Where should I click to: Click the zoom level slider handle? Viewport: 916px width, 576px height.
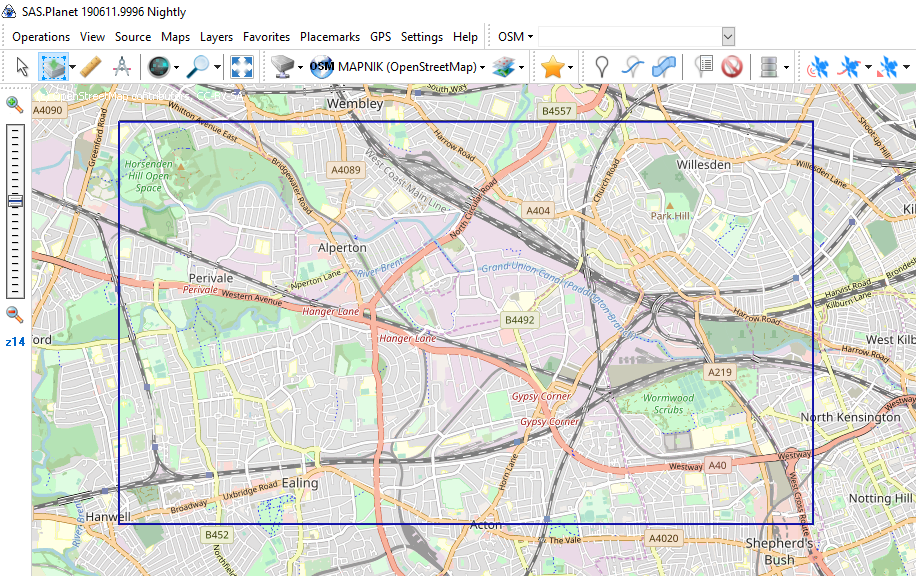(15, 201)
